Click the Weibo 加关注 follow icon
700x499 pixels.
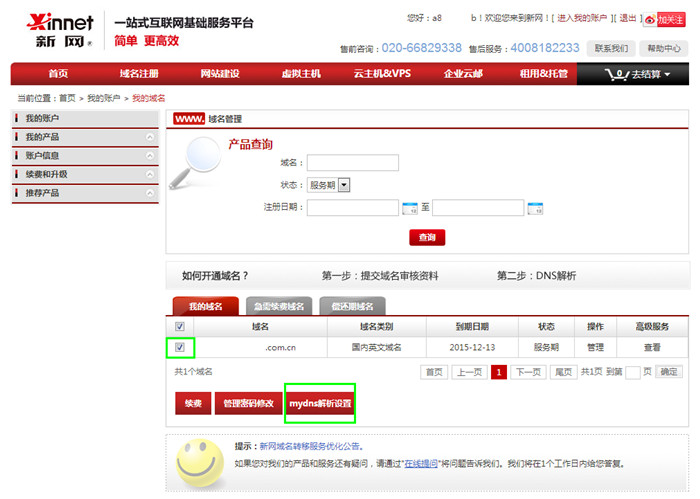coord(664,19)
